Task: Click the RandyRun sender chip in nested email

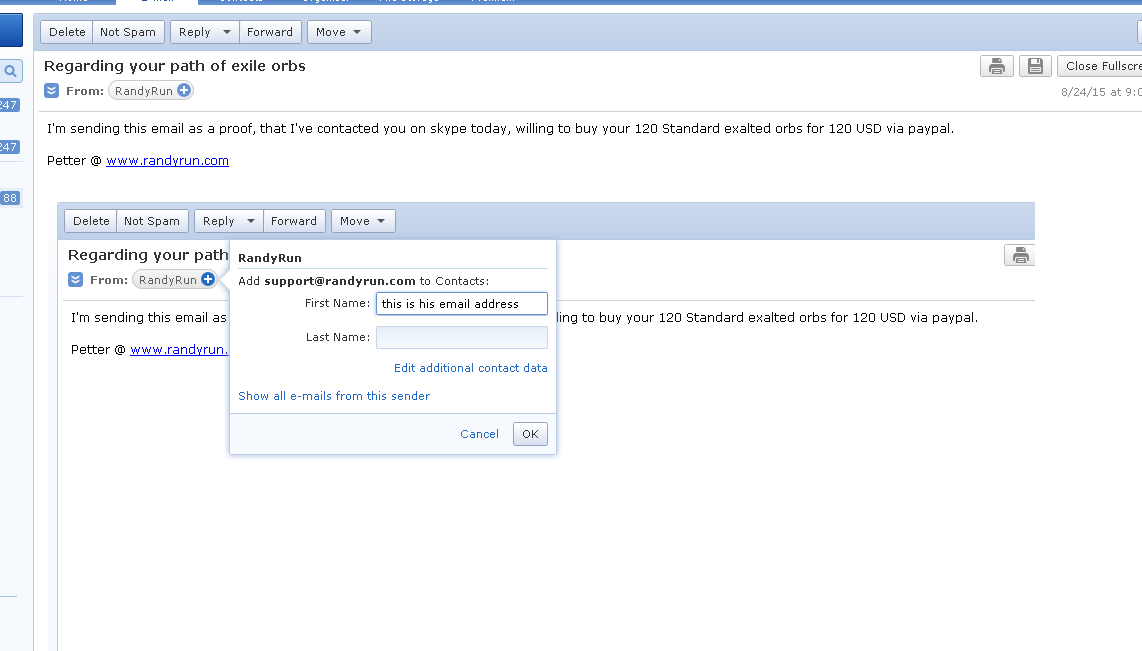Action: coord(175,280)
